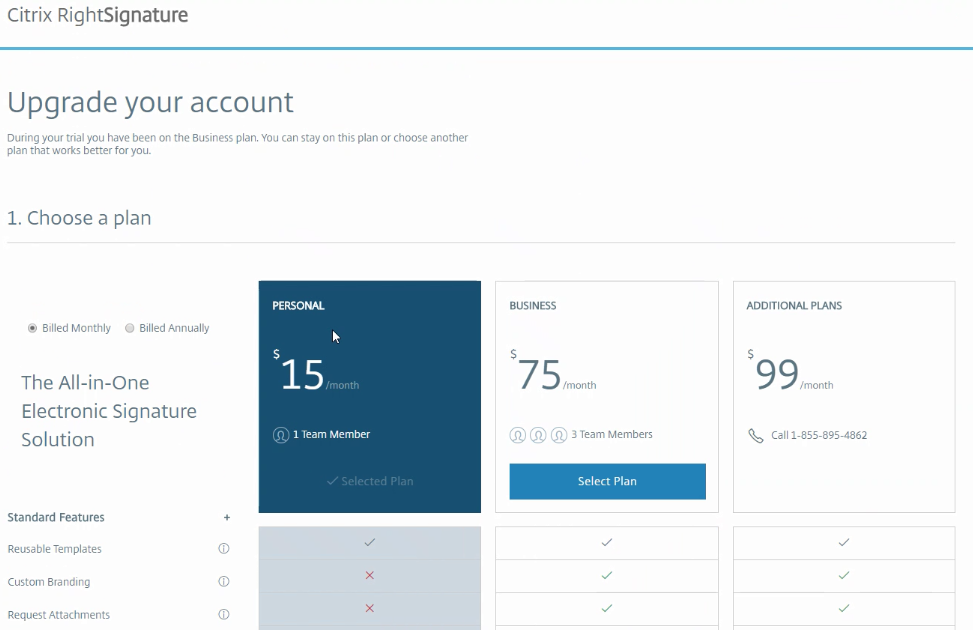Select the Billed Annually radio button
Screen dimensions: 973x630
[x=130, y=328]
